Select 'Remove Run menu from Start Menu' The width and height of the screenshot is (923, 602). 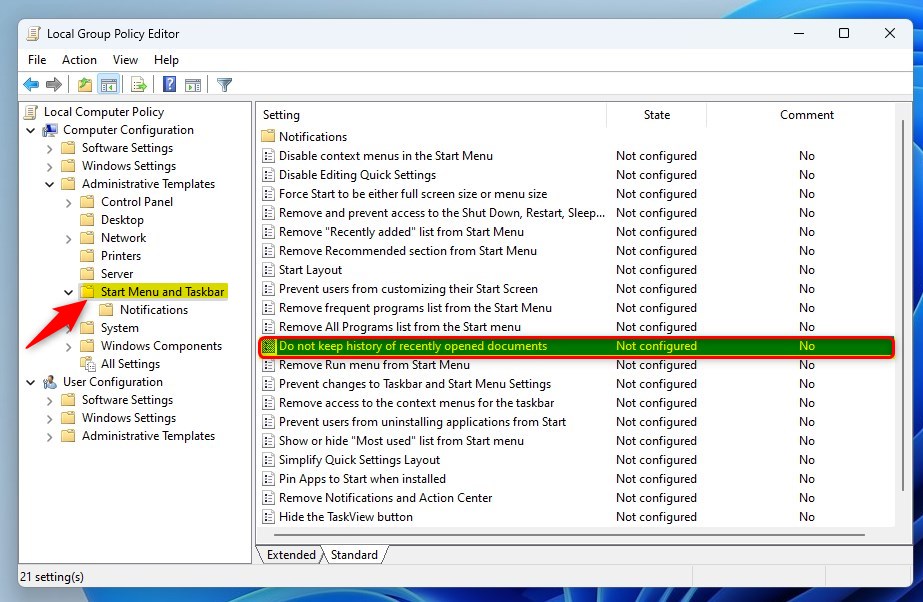pyautogui.click(x=374, y=365)
